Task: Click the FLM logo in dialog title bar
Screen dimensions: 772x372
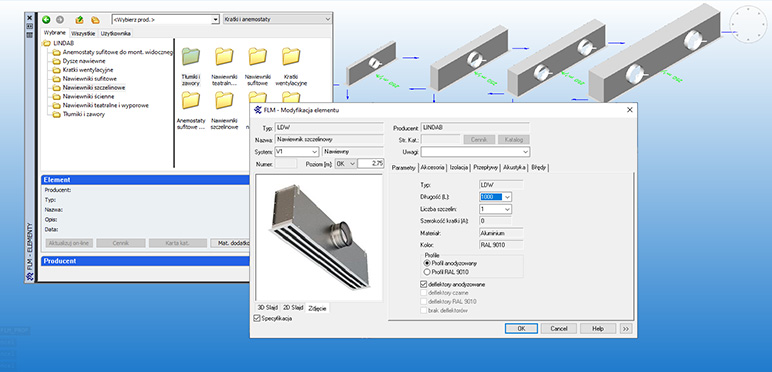Action: pos(257,110)
